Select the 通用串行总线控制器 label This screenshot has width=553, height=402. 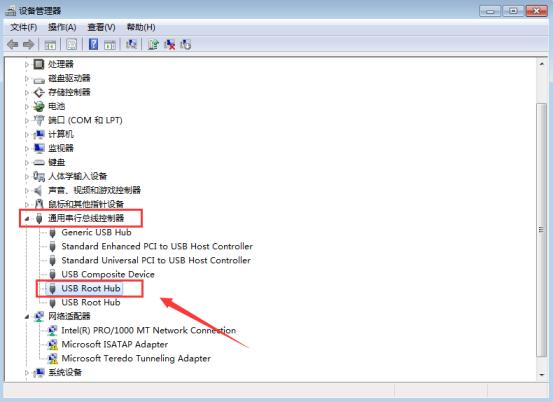coord(86,218)
